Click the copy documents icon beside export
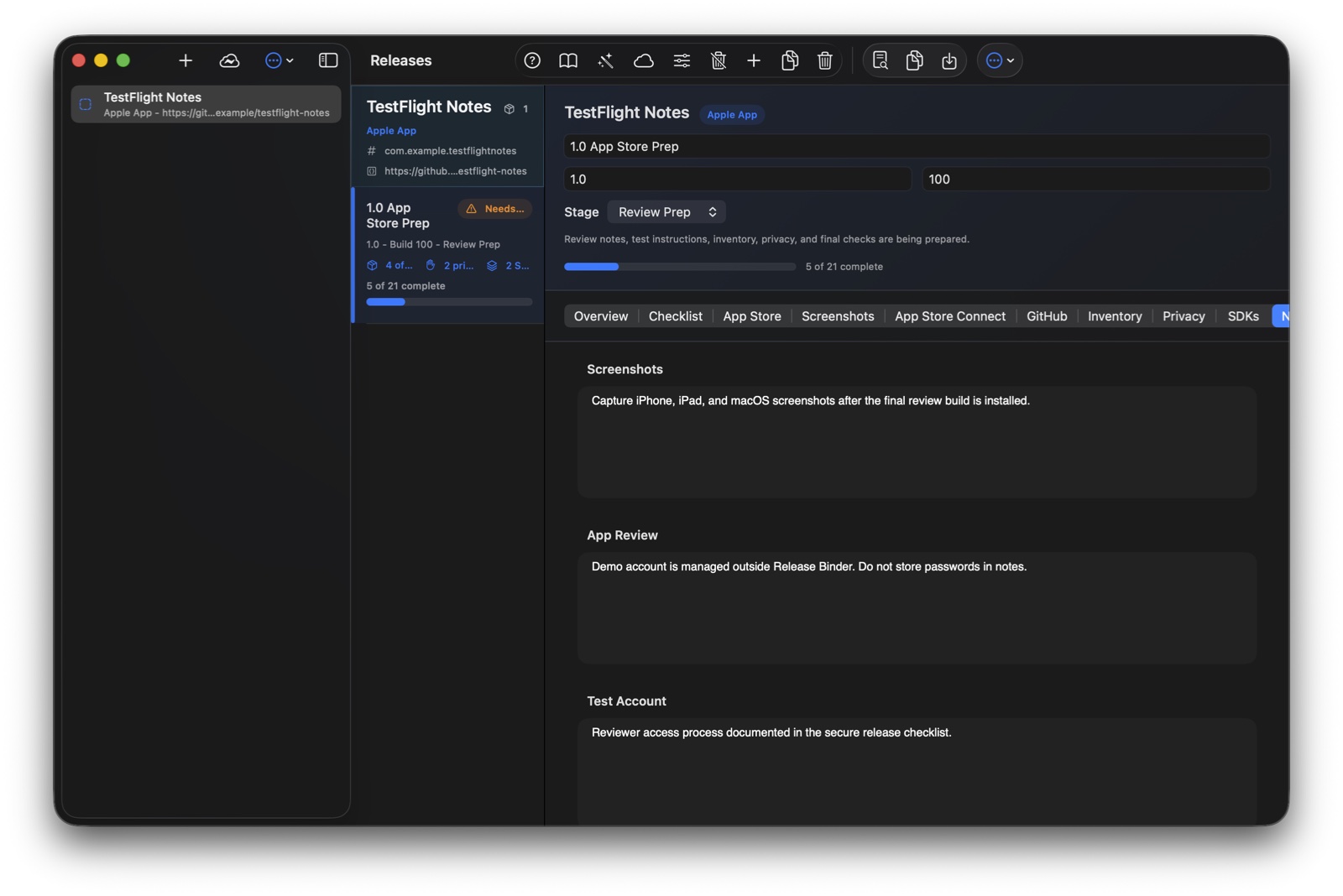Viewport: 1343px width, 896px height. pos(915,60)
